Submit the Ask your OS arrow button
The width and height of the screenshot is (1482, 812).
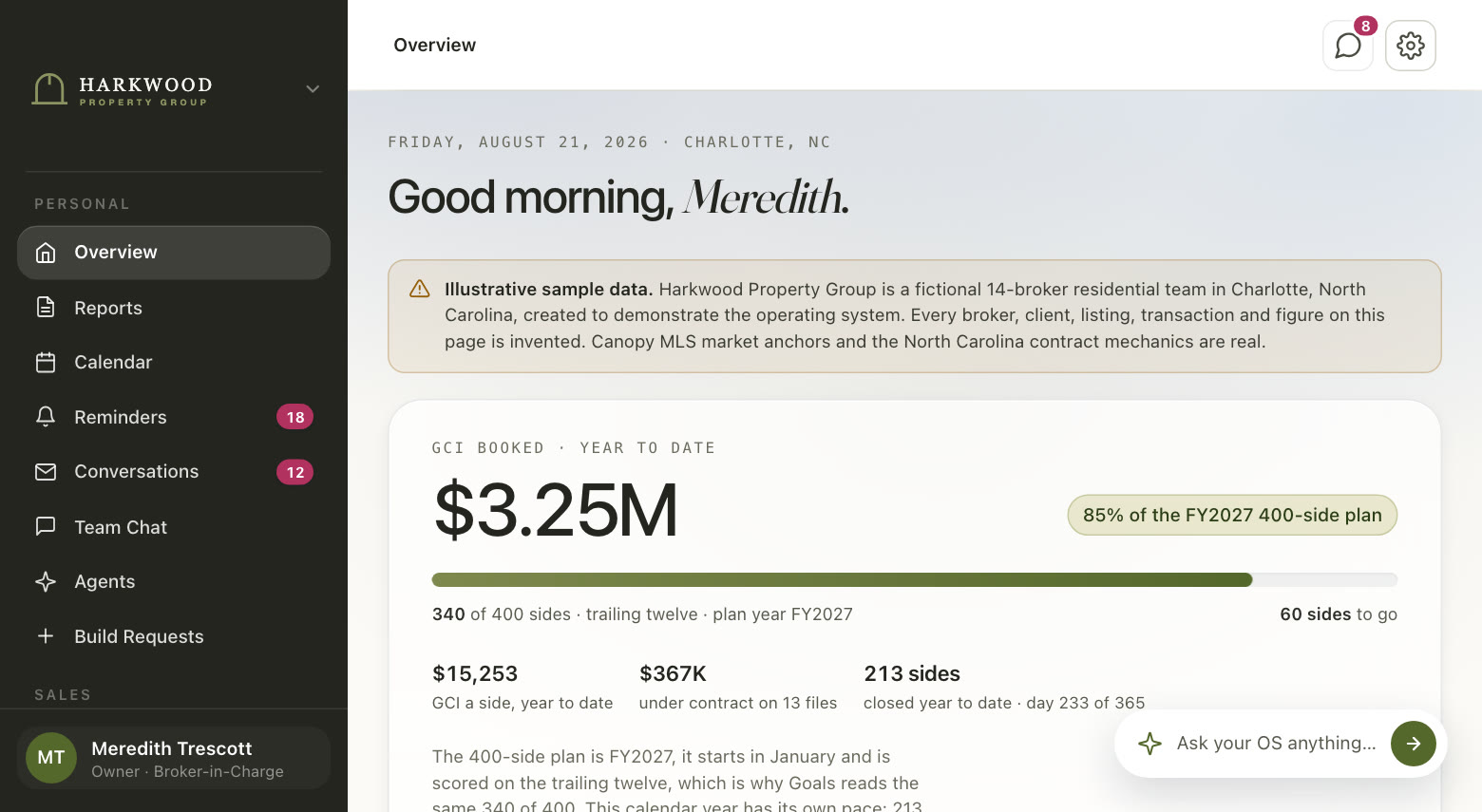(1414, 744)
